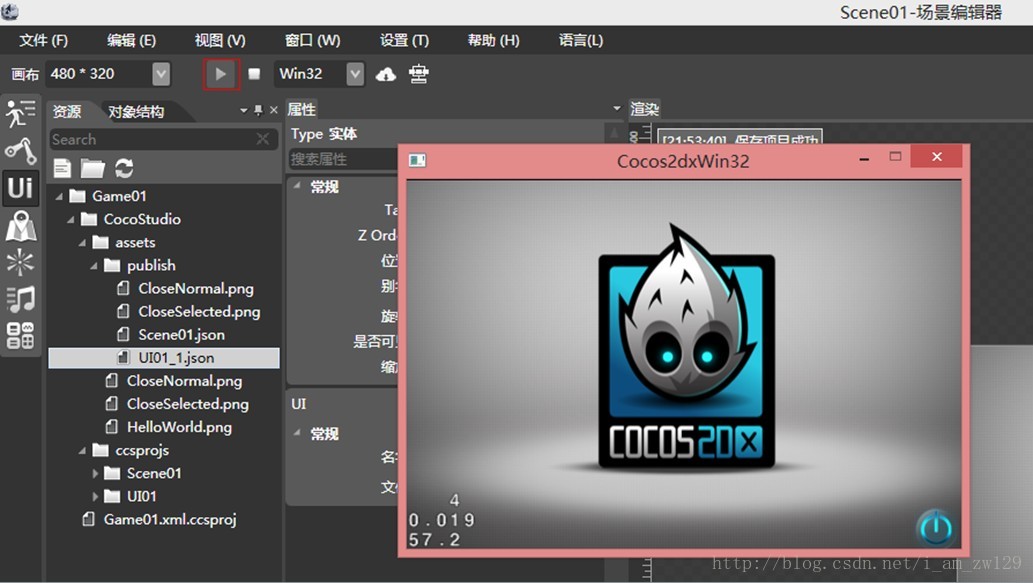
Task: Collapse the ccsprojs folder
Action: coord(82,451)
